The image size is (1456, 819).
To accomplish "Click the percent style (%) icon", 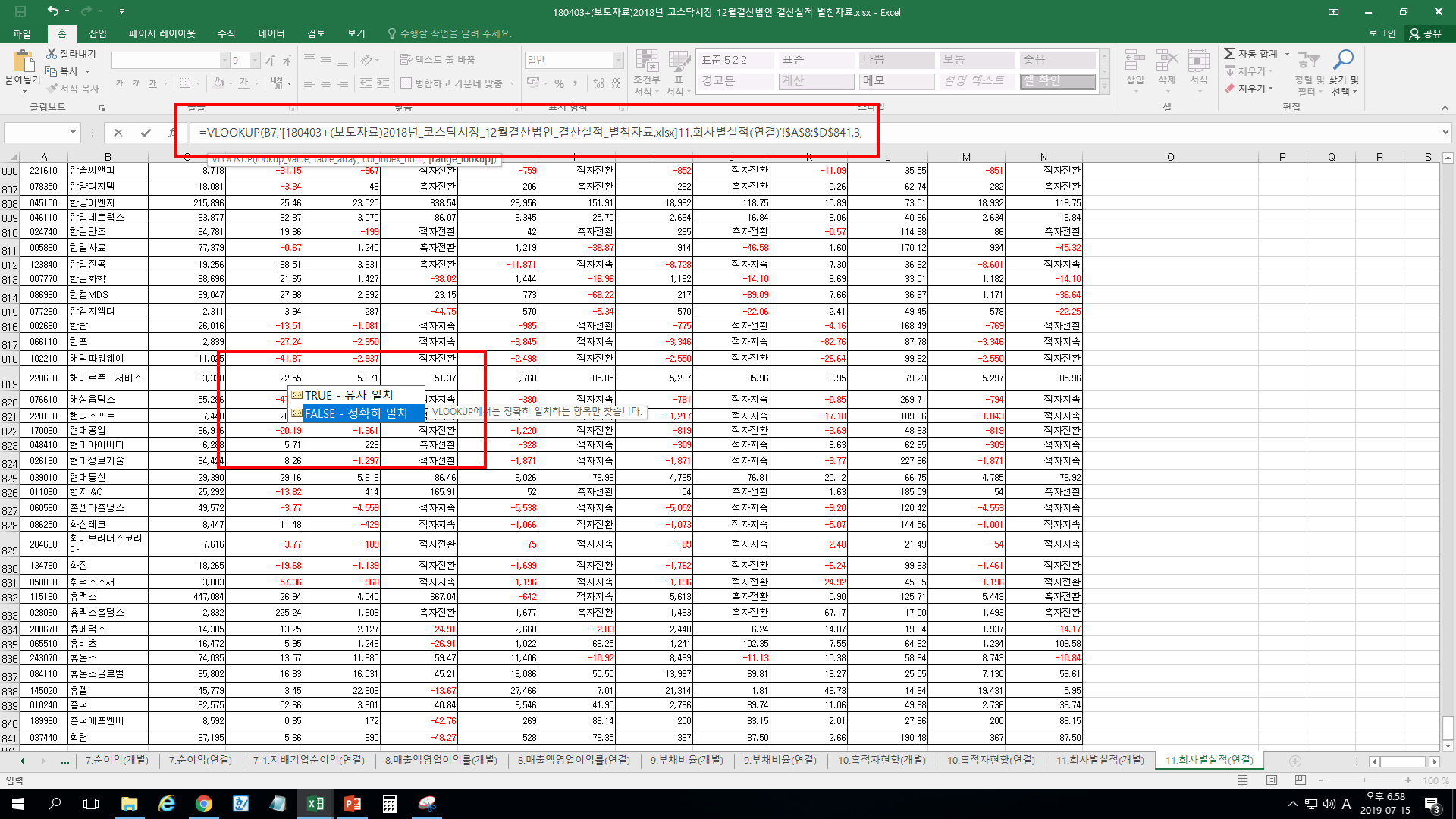I will pos(559,83).
